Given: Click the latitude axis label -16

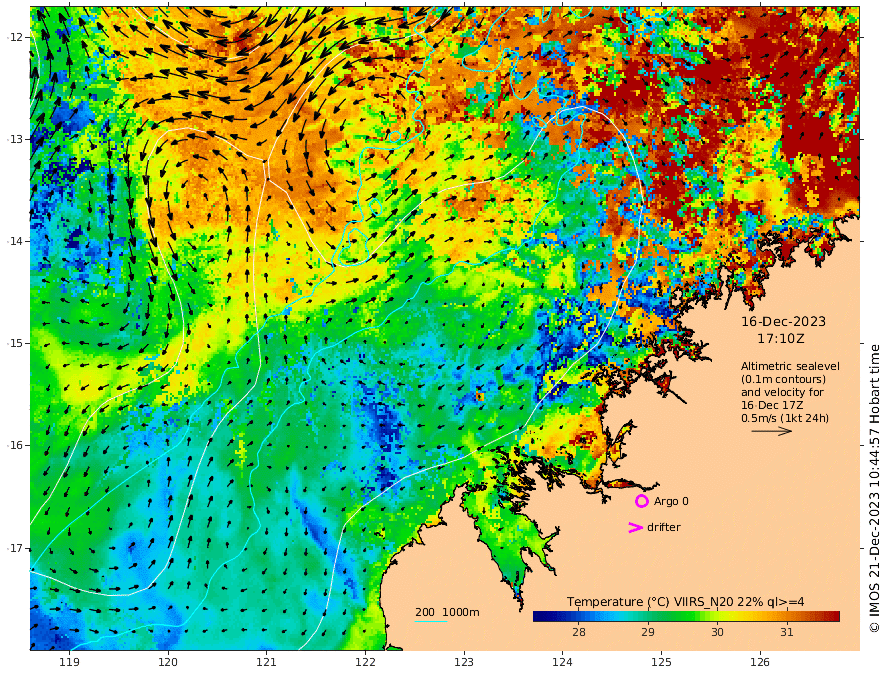Looking at the screenshot, I should (x=15, y=445).
